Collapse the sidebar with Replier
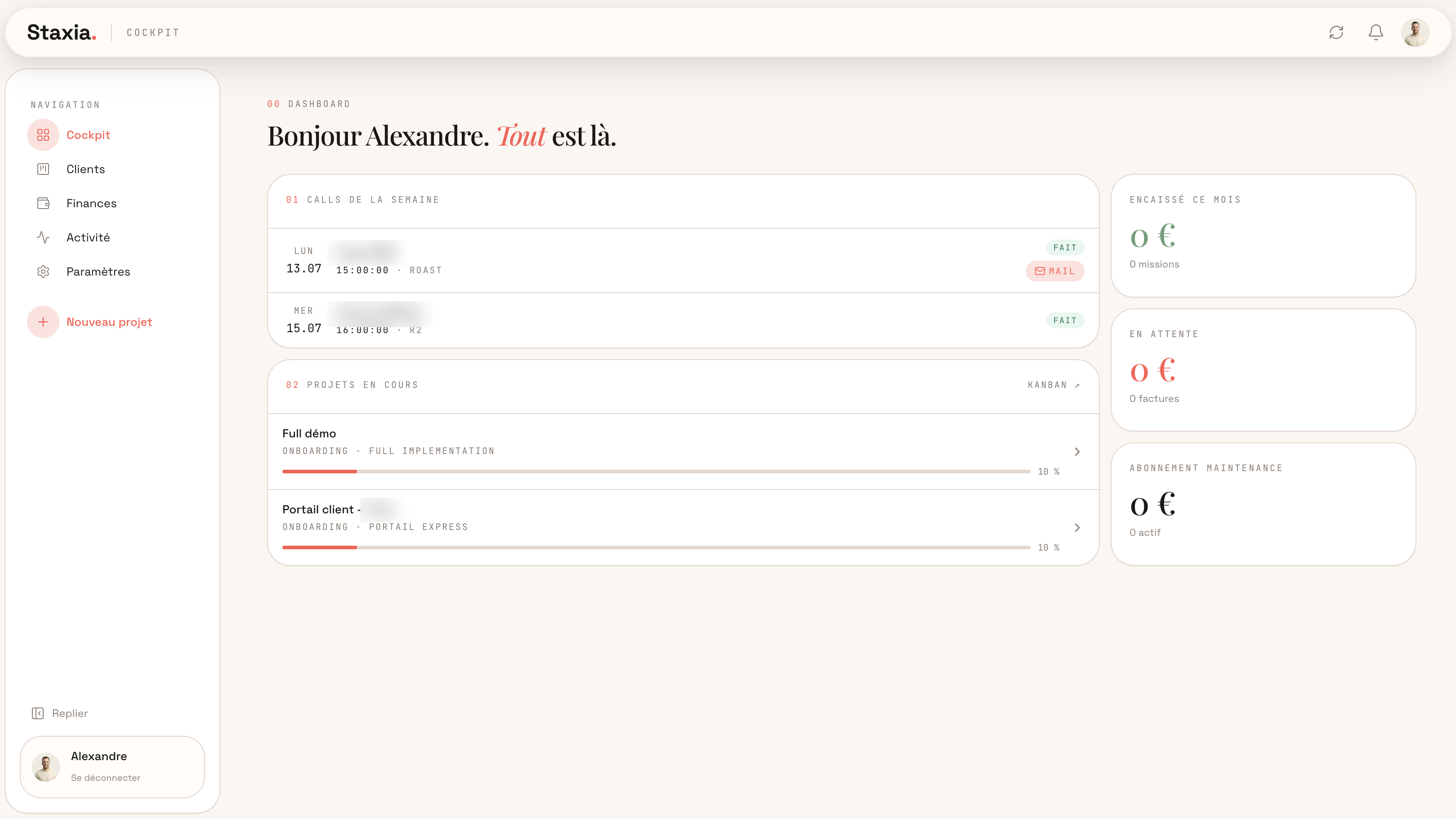1456x819 pixels. pos(60,713)
